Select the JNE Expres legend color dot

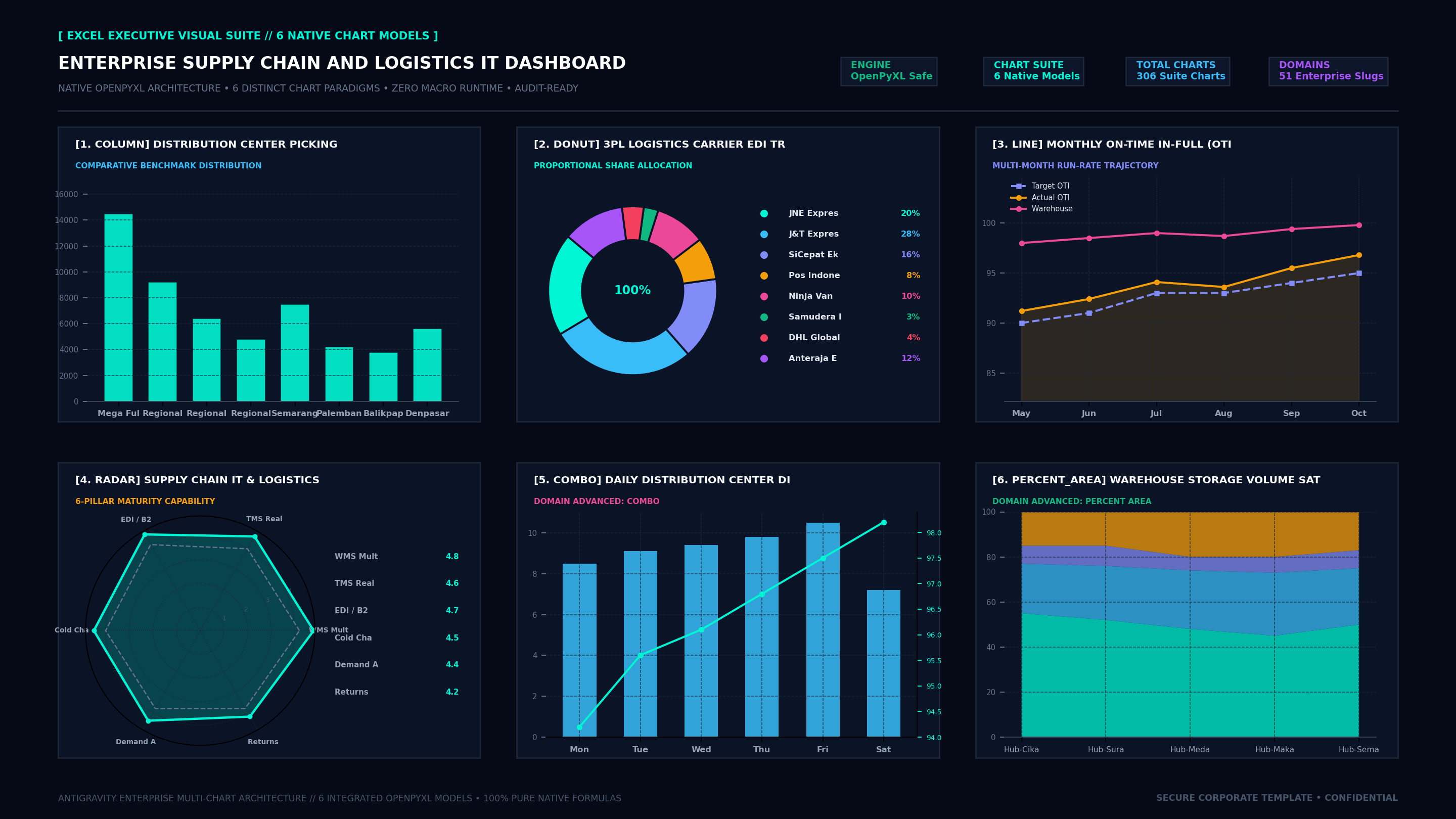point(764,214)
